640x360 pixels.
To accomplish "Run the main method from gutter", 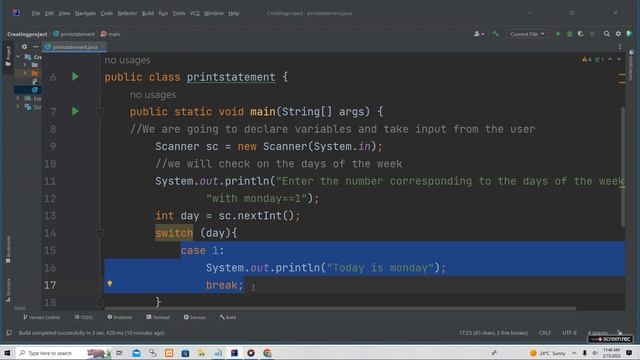I will [x=75, y=111].
